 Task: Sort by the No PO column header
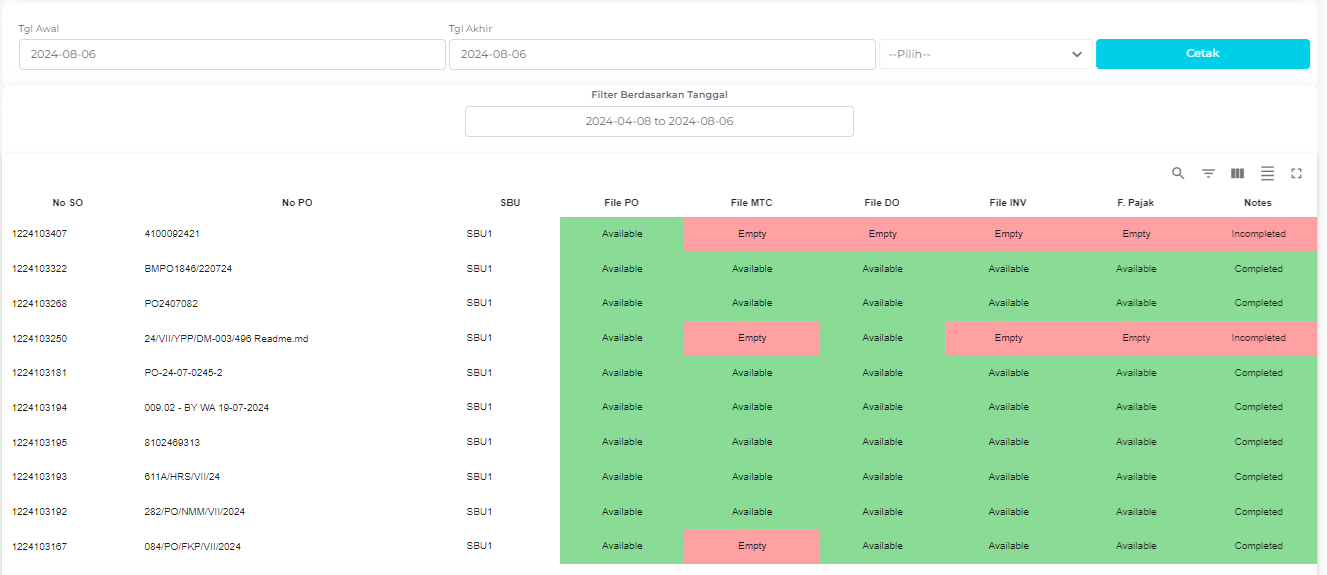pos(297,203)
